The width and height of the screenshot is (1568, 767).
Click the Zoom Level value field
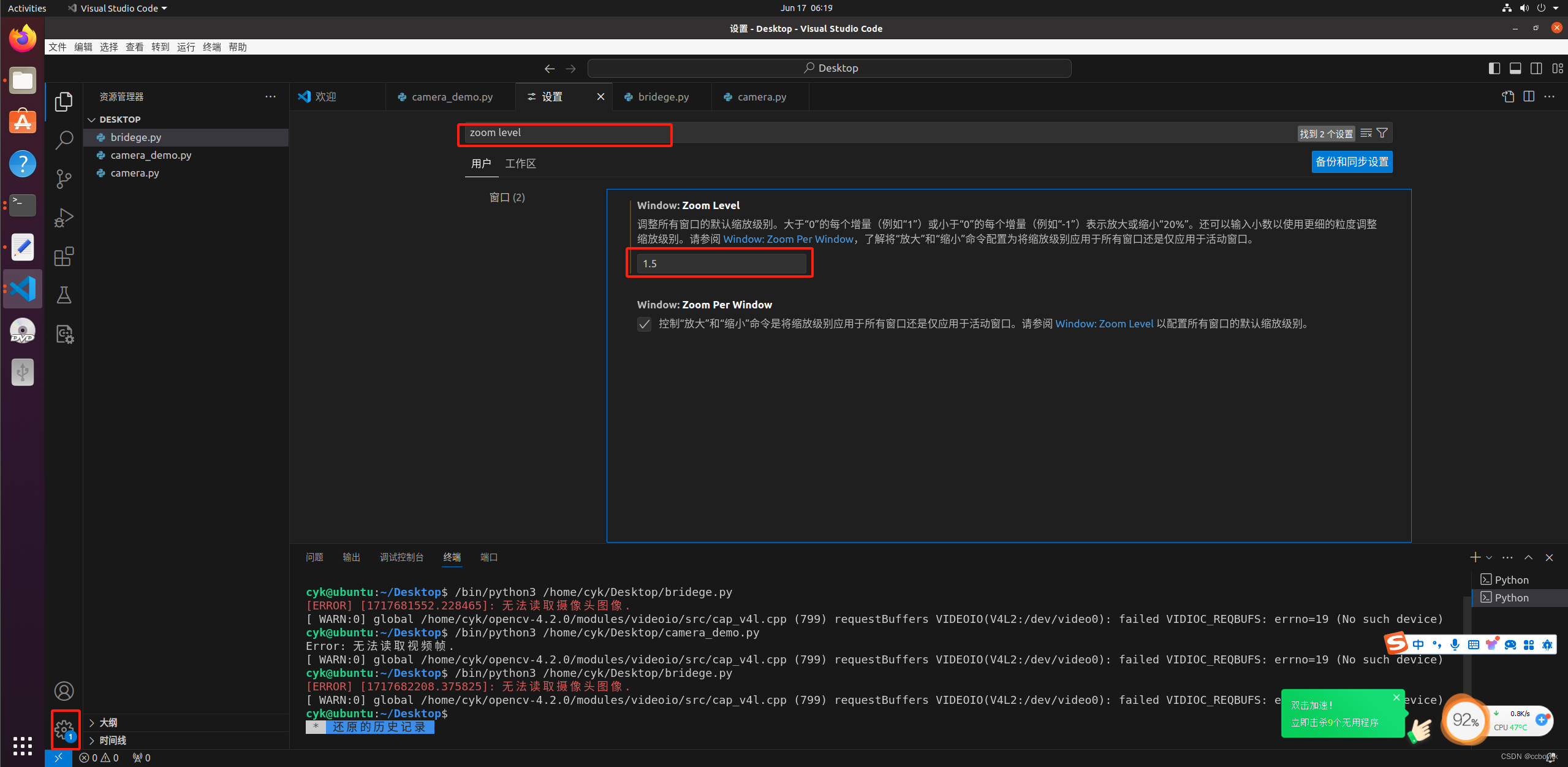pos(721,264)
